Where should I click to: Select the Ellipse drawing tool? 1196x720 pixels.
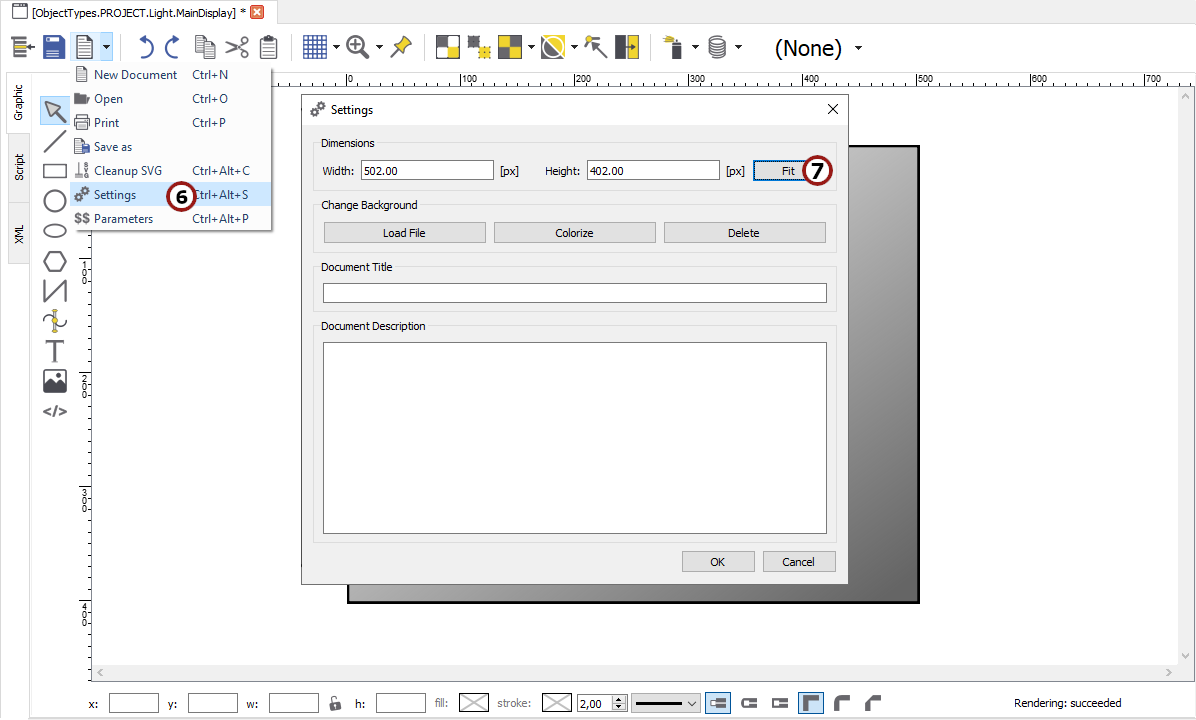pos(55,231)
